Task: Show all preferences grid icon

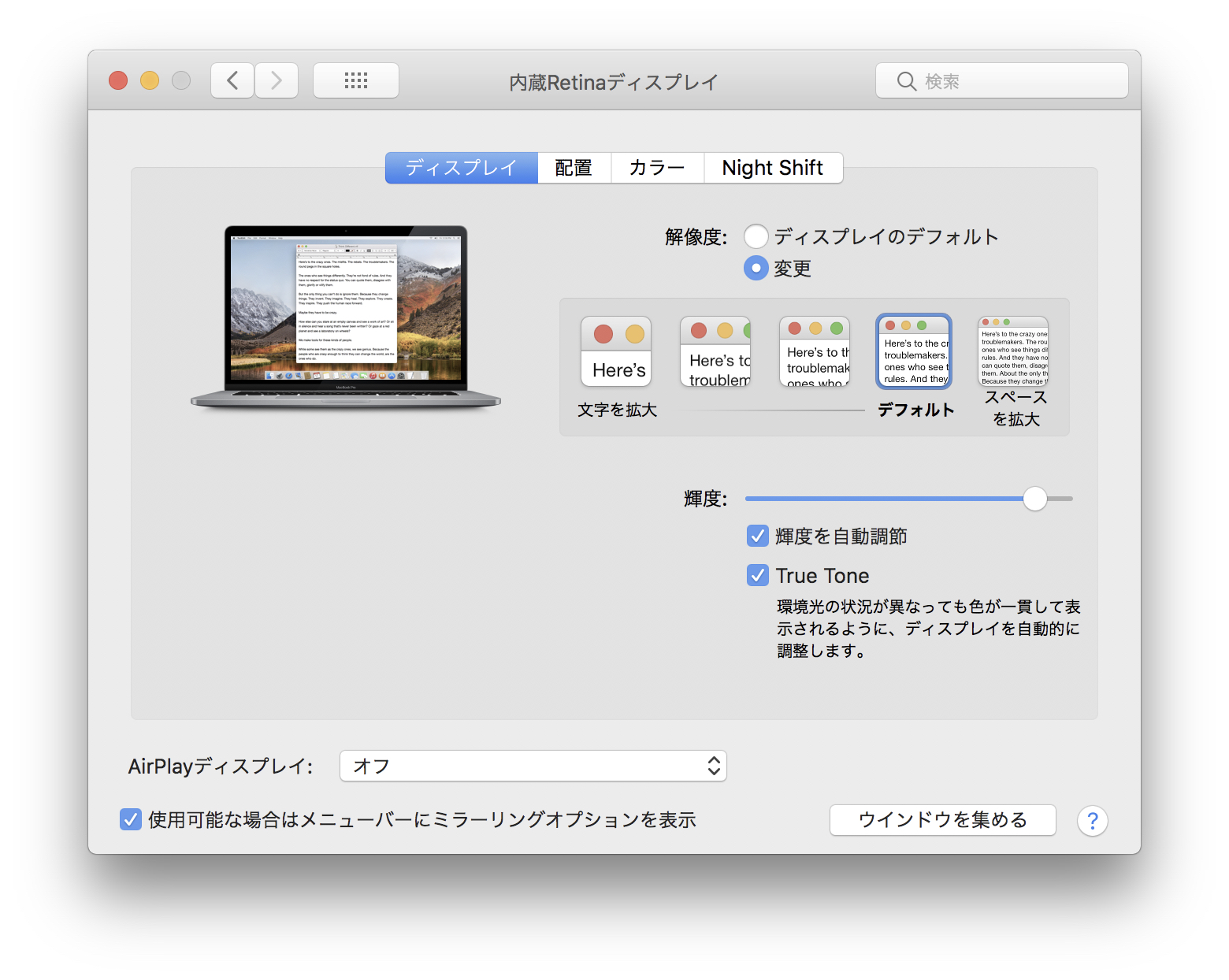Action: [x=356, y=80]
